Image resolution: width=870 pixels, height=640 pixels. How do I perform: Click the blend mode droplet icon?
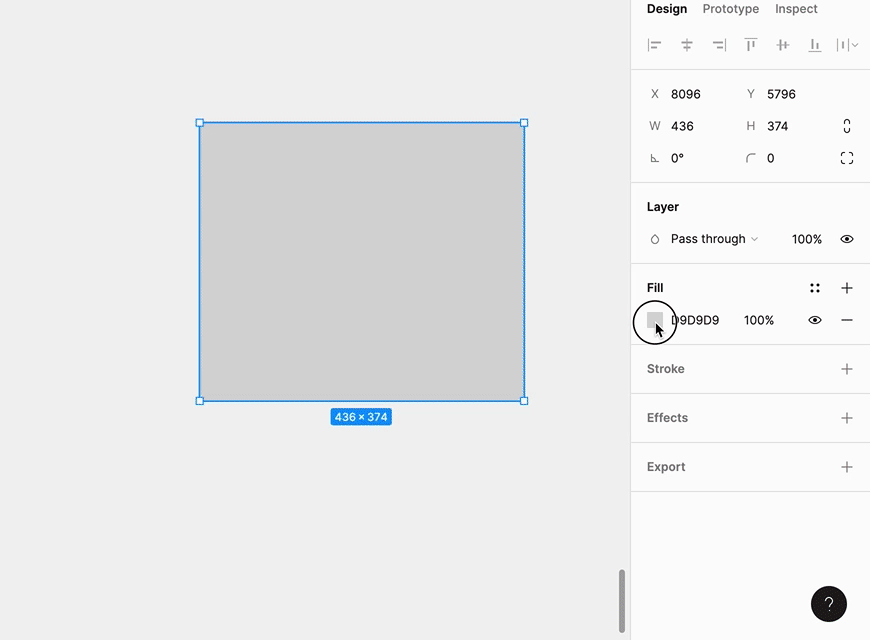coord(655,239)
